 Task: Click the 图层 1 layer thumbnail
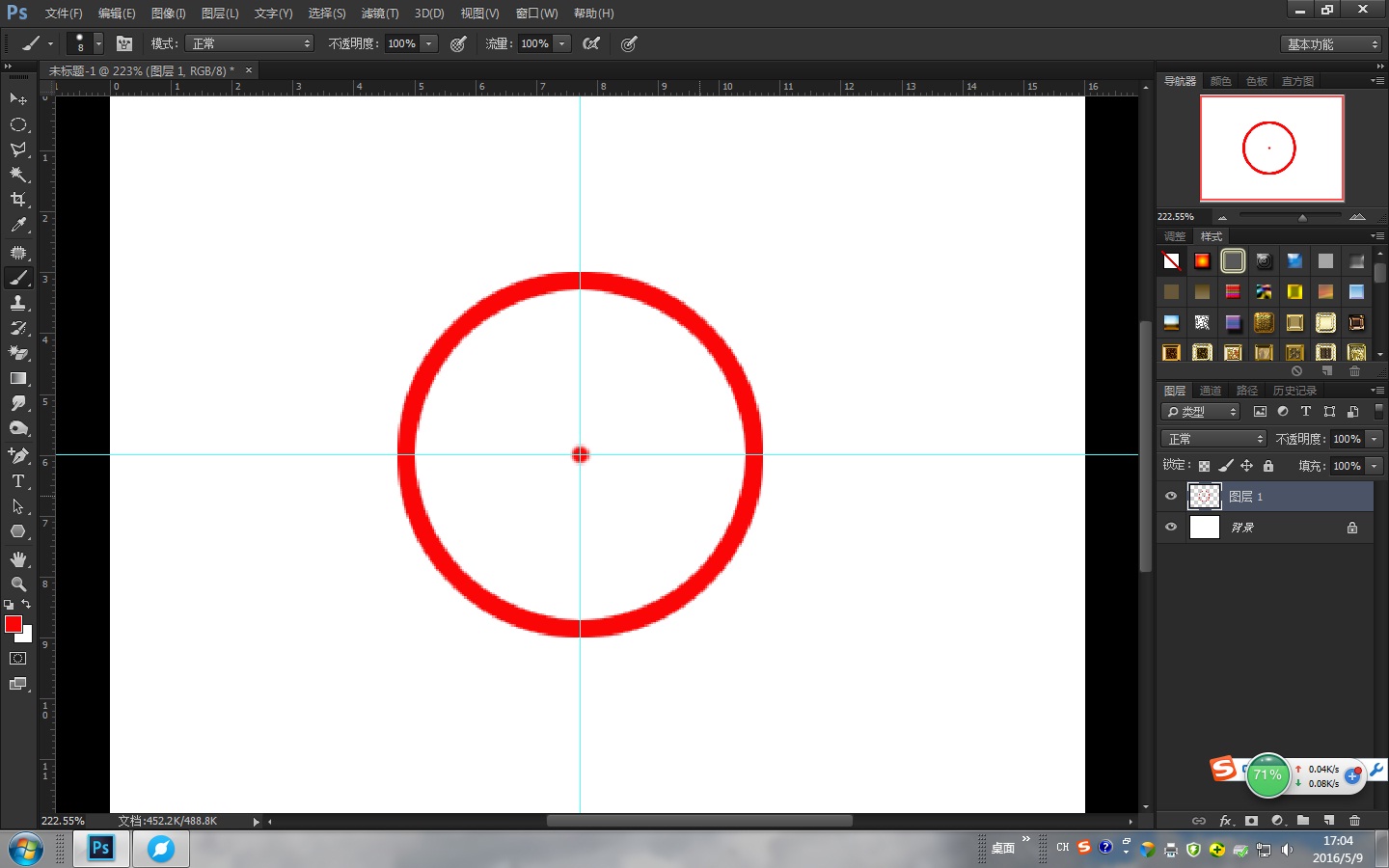click(x=1204, y=497)
